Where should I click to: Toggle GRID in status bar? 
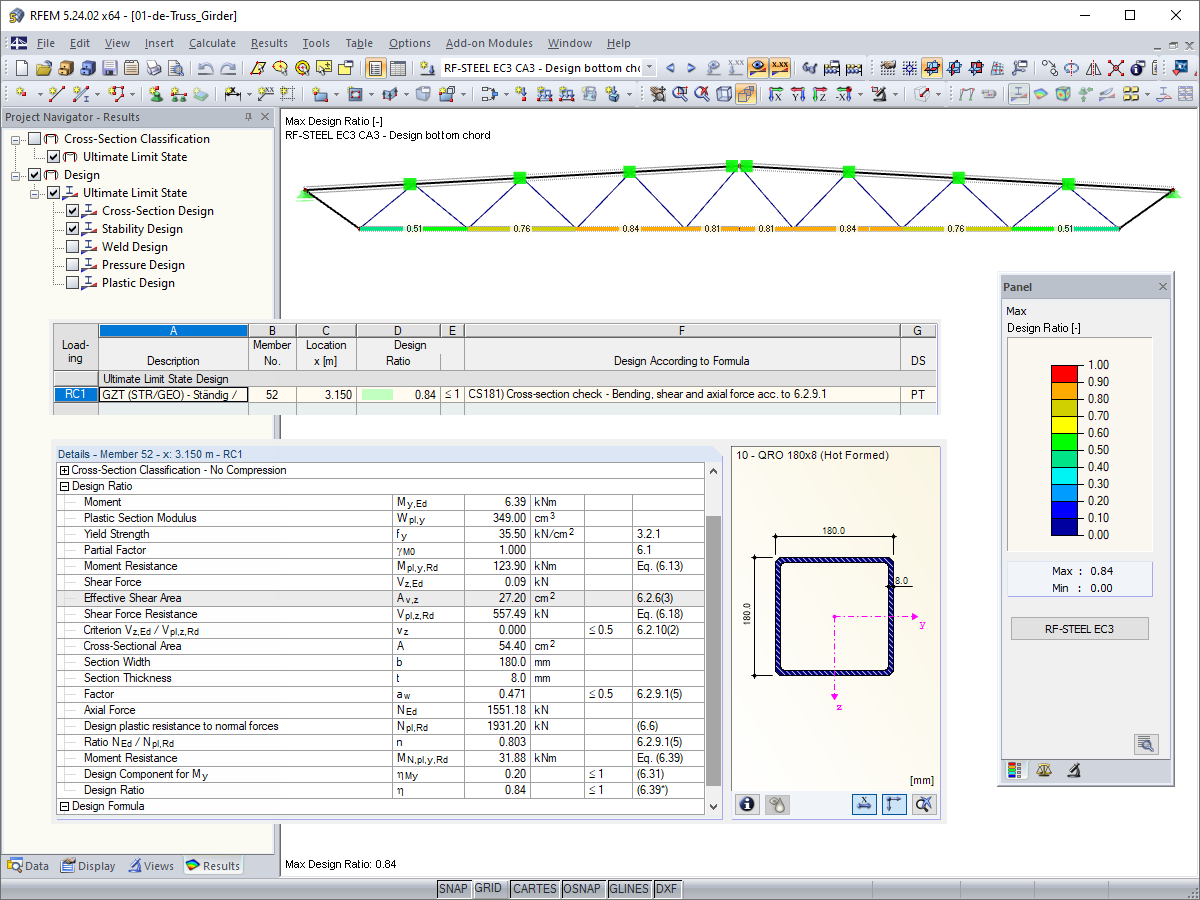pyautogui.click(x=489, y=889)
